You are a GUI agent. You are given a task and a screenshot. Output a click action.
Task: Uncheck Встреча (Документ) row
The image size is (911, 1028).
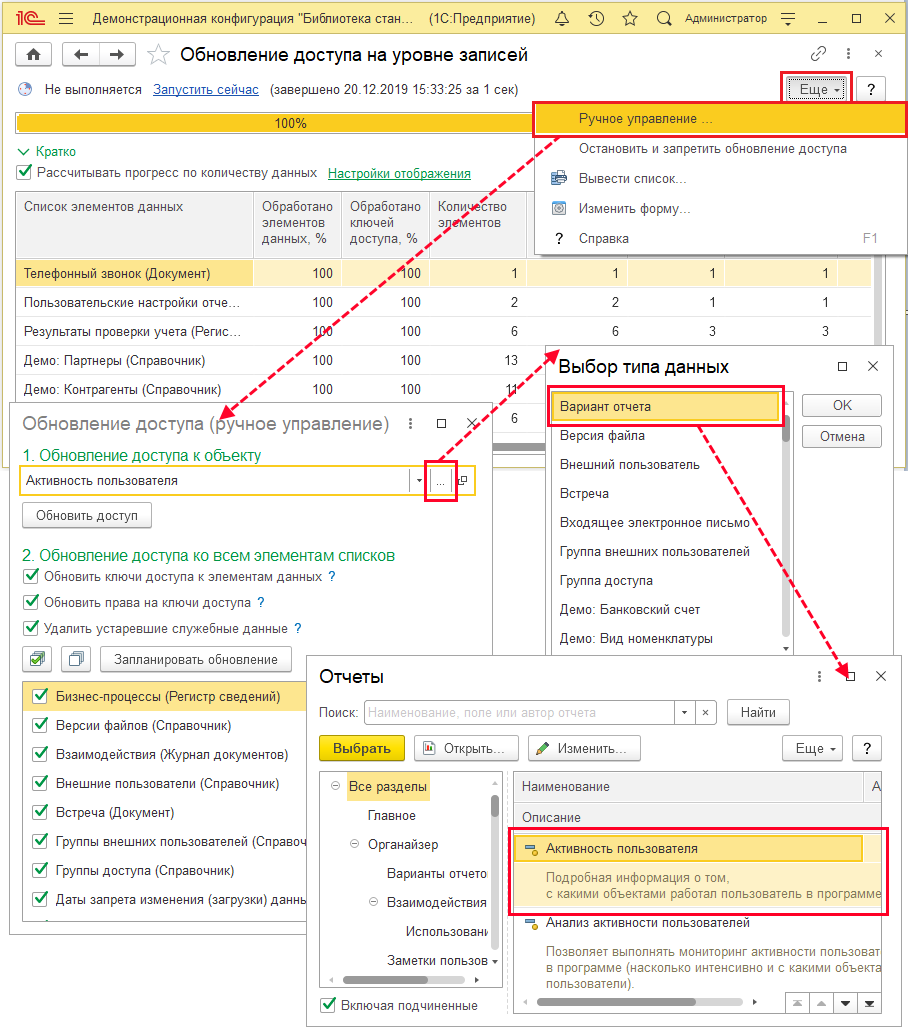click(x=40, y=812)
